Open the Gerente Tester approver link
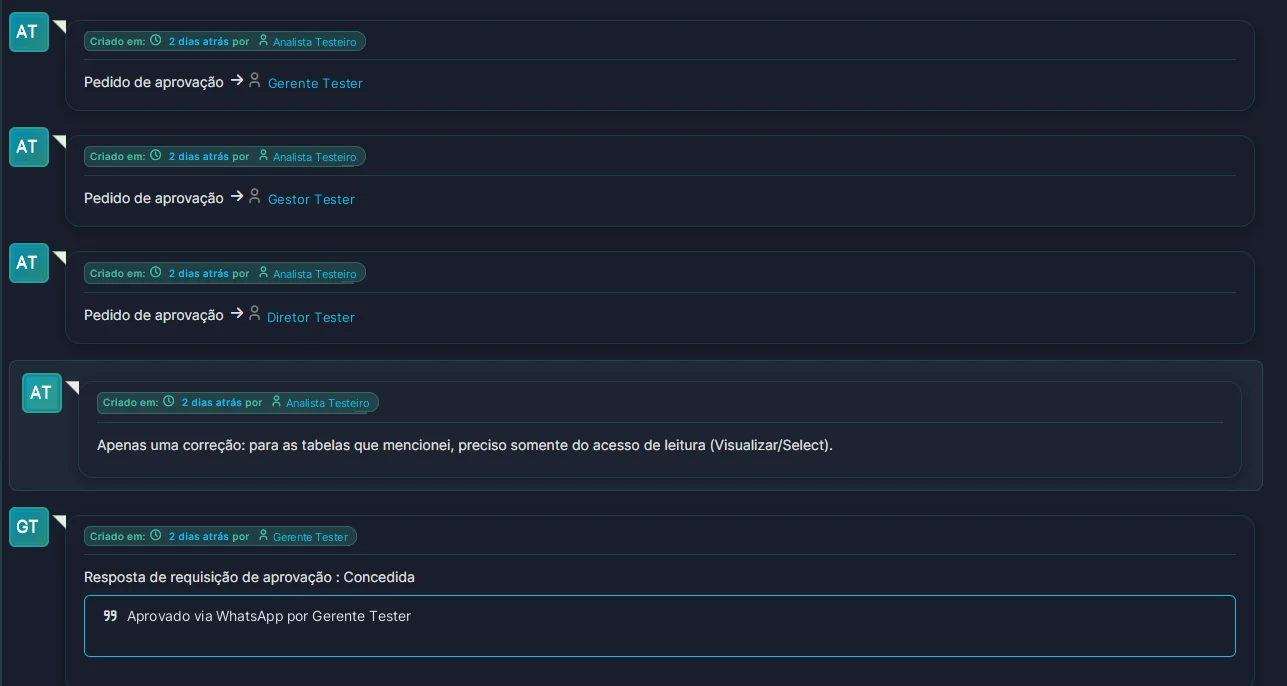Image resolution: width=1287 pixels, height=686 pixels. pyautogui.click(x=315, y=83)
